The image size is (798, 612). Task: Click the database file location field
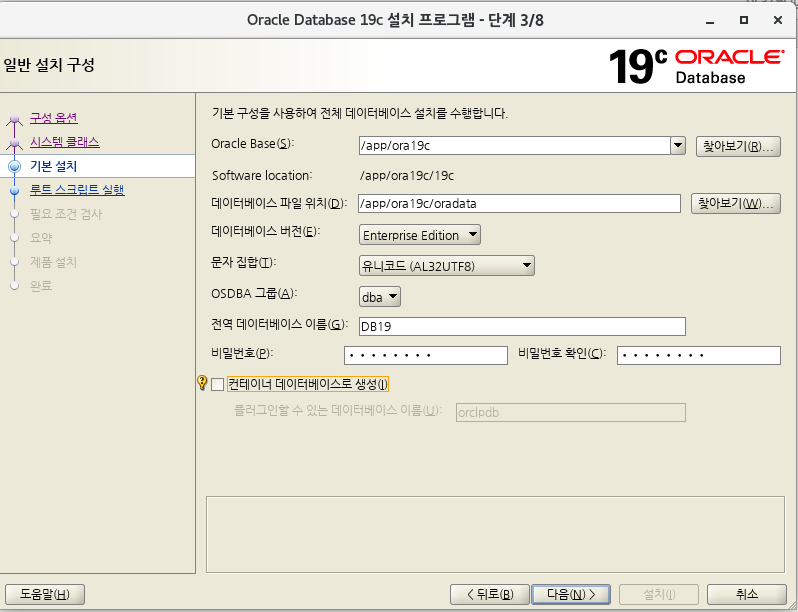[519, 203]
